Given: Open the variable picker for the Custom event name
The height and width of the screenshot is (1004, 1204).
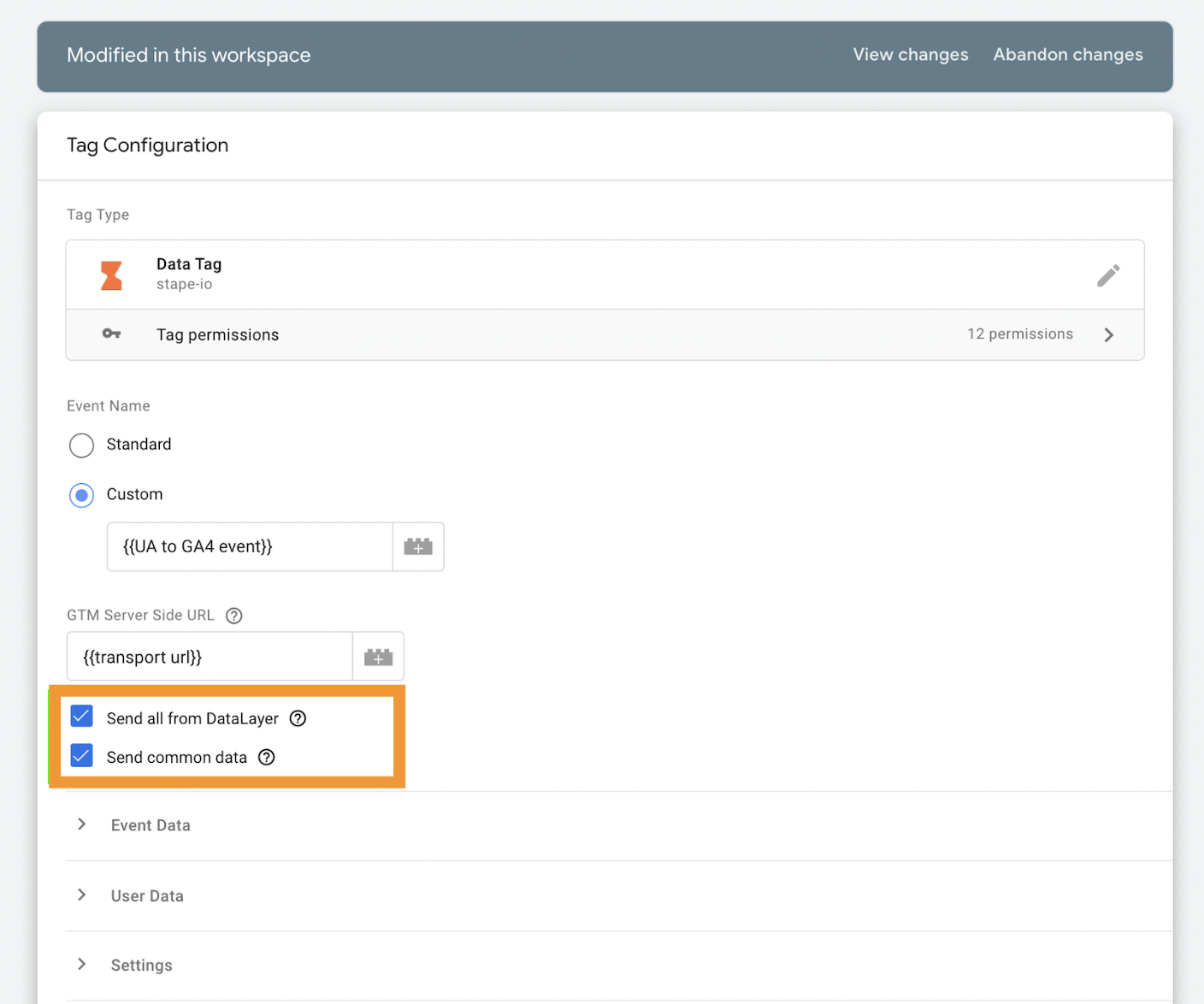Looking at the screenshot, I should pyautogui.click(x=418, y=546).
